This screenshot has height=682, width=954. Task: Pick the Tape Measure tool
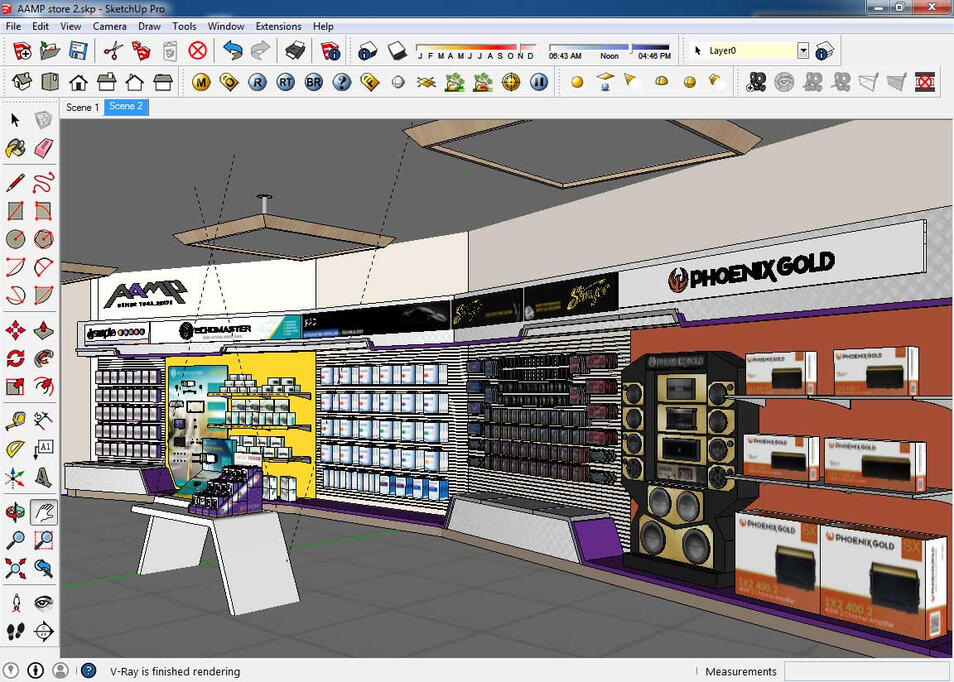[16, 419]
